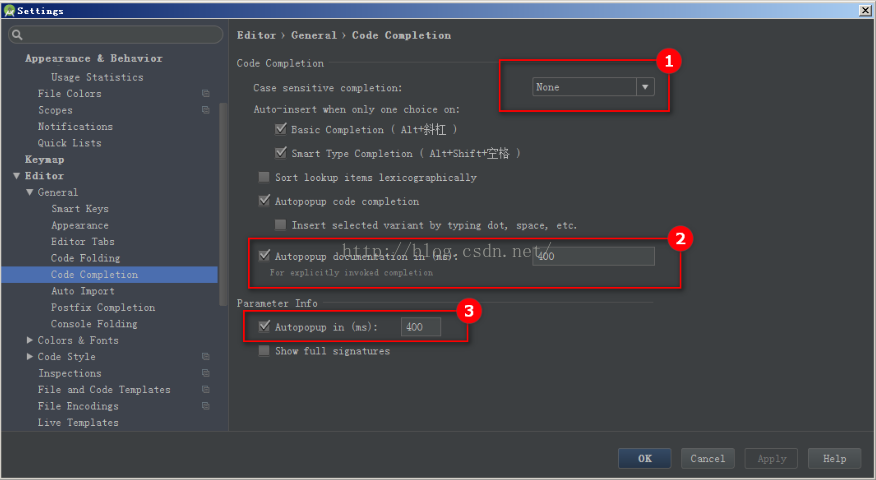Click the project-level icon beside Code Style

[x=205, y=357]
